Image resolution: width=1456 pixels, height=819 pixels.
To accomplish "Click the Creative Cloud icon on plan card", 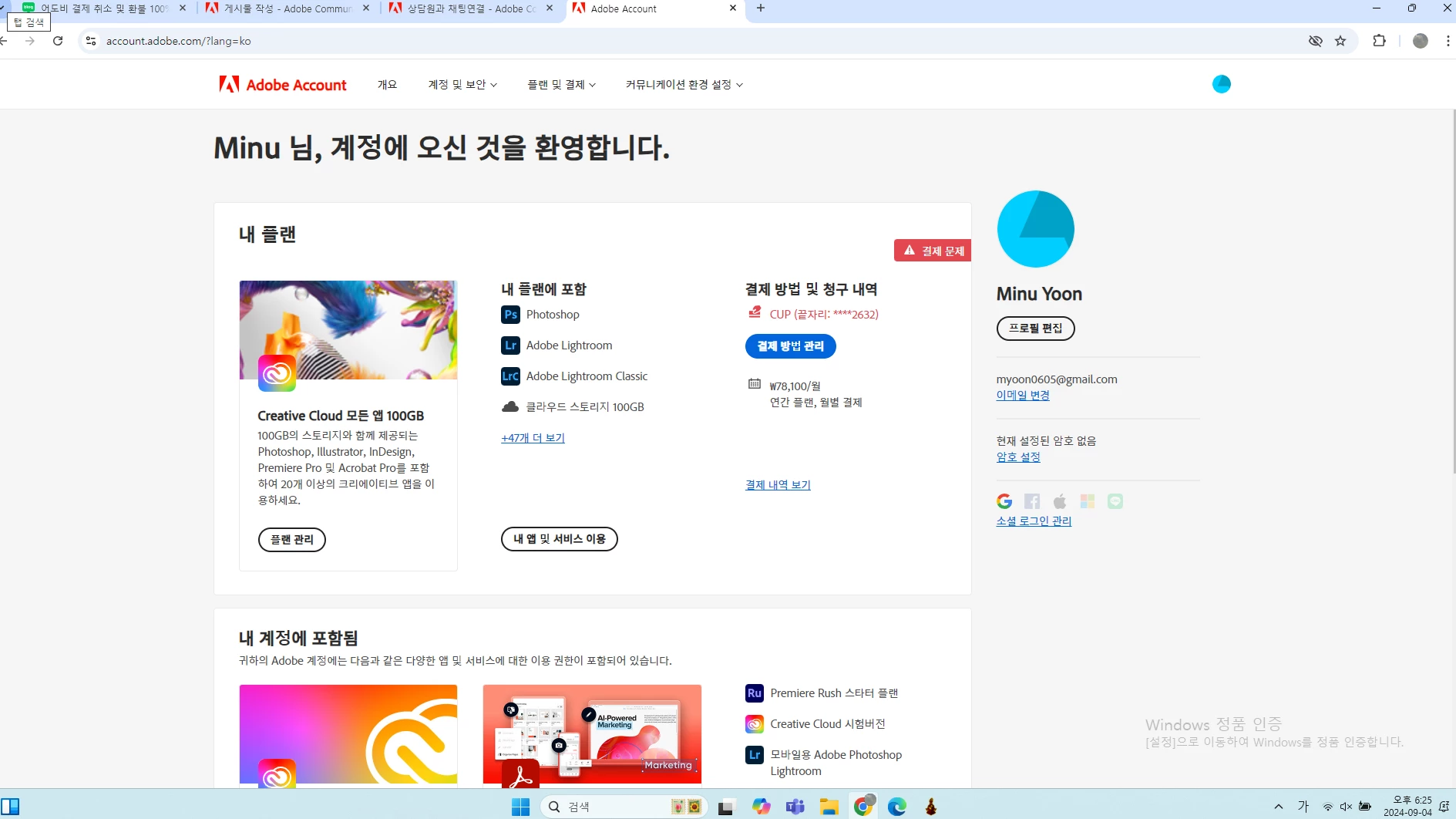I will pos(277,373).
